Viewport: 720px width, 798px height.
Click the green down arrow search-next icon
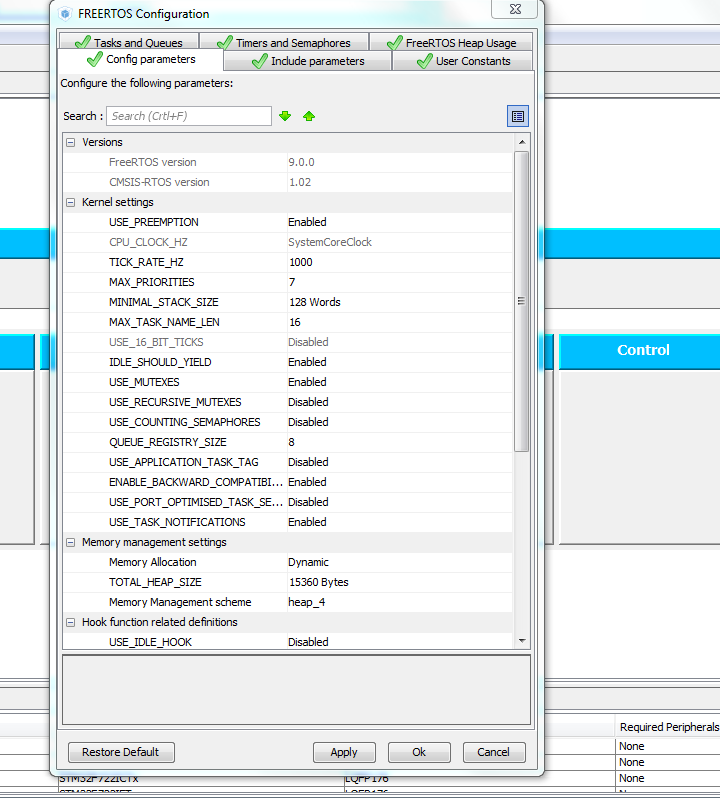pos(285,117)
